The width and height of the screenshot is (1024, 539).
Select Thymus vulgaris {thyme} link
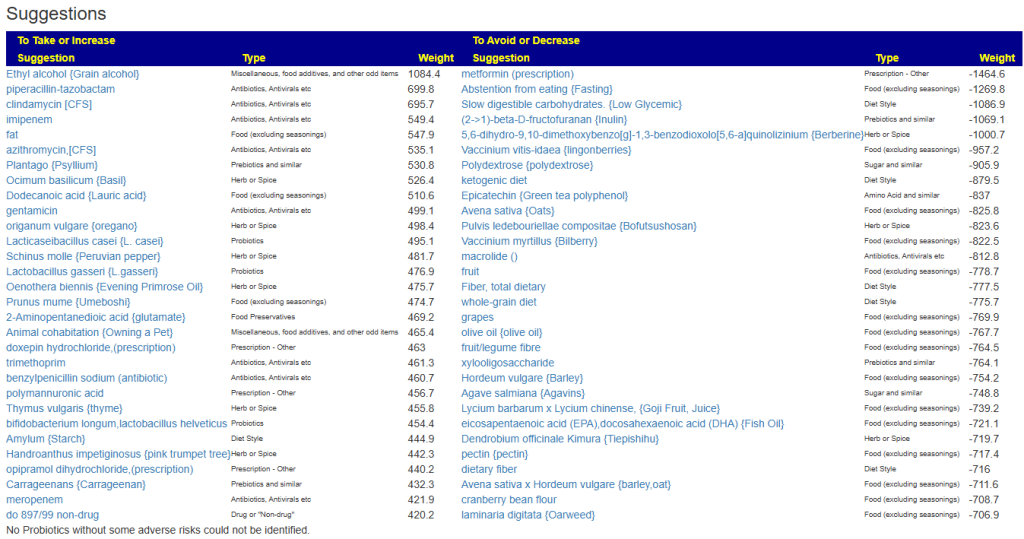(64, 408)
